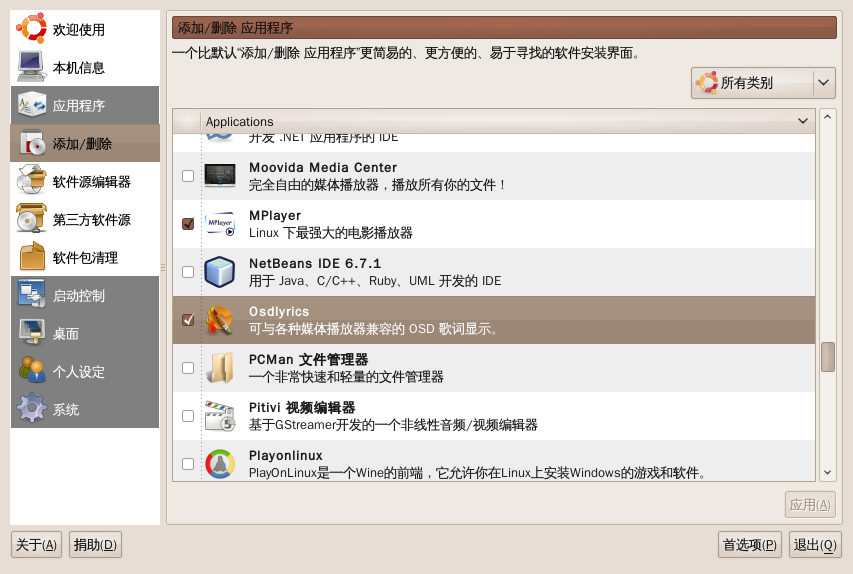Open the 软件包清理 entry

[85, 257]
